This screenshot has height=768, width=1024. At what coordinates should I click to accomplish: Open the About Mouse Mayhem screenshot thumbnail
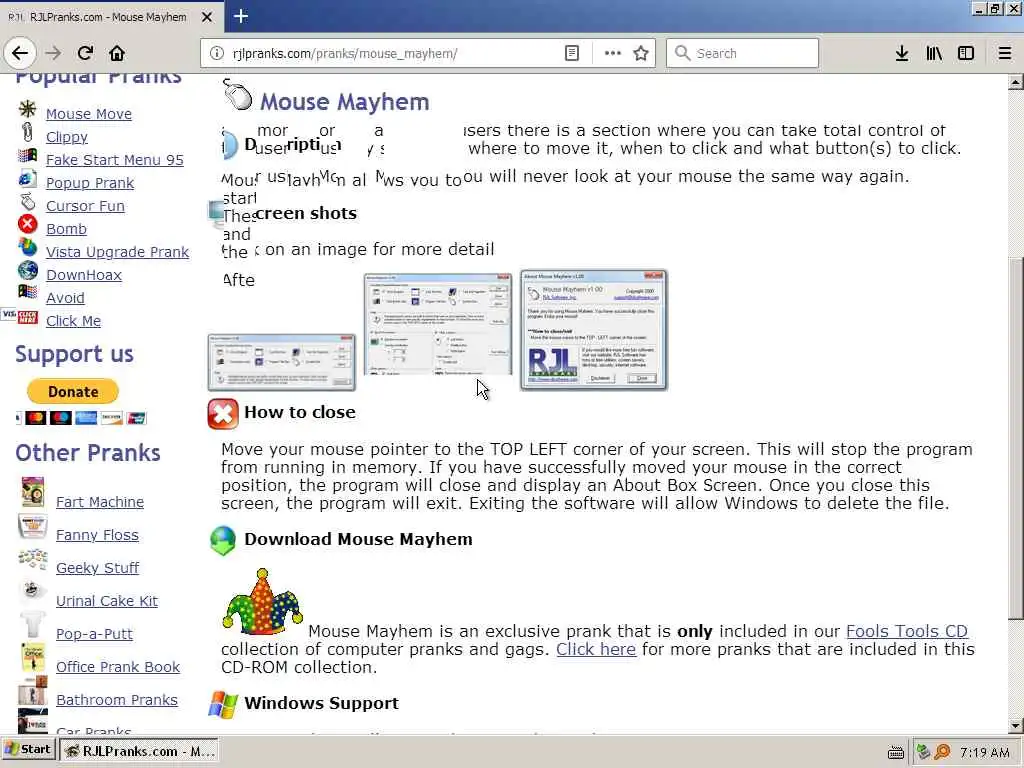pyautogui.click(x=594, y=330)
